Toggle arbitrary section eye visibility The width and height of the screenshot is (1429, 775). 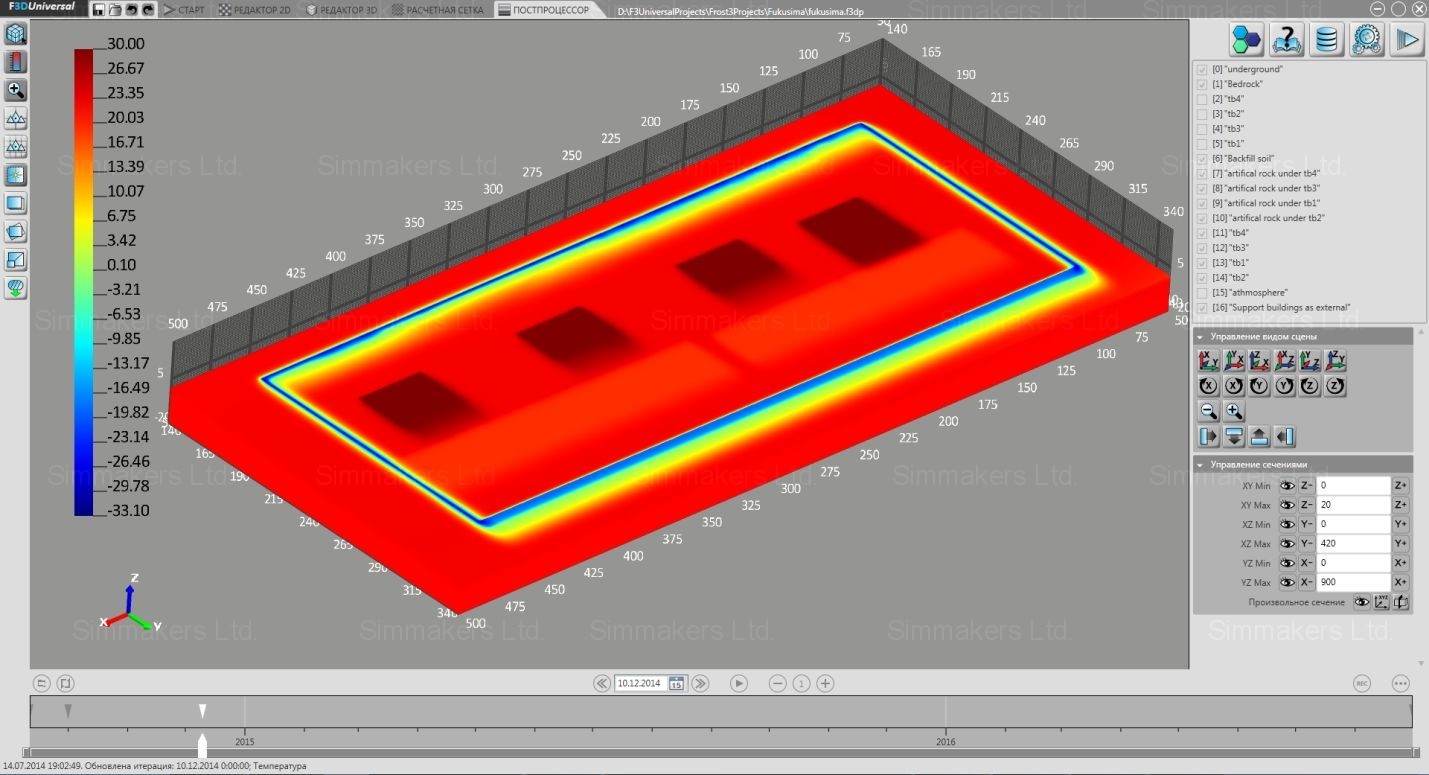[1361, 602]
